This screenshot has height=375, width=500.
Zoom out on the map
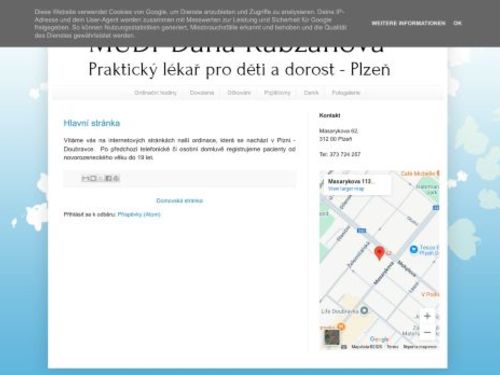tap(427, 332)
